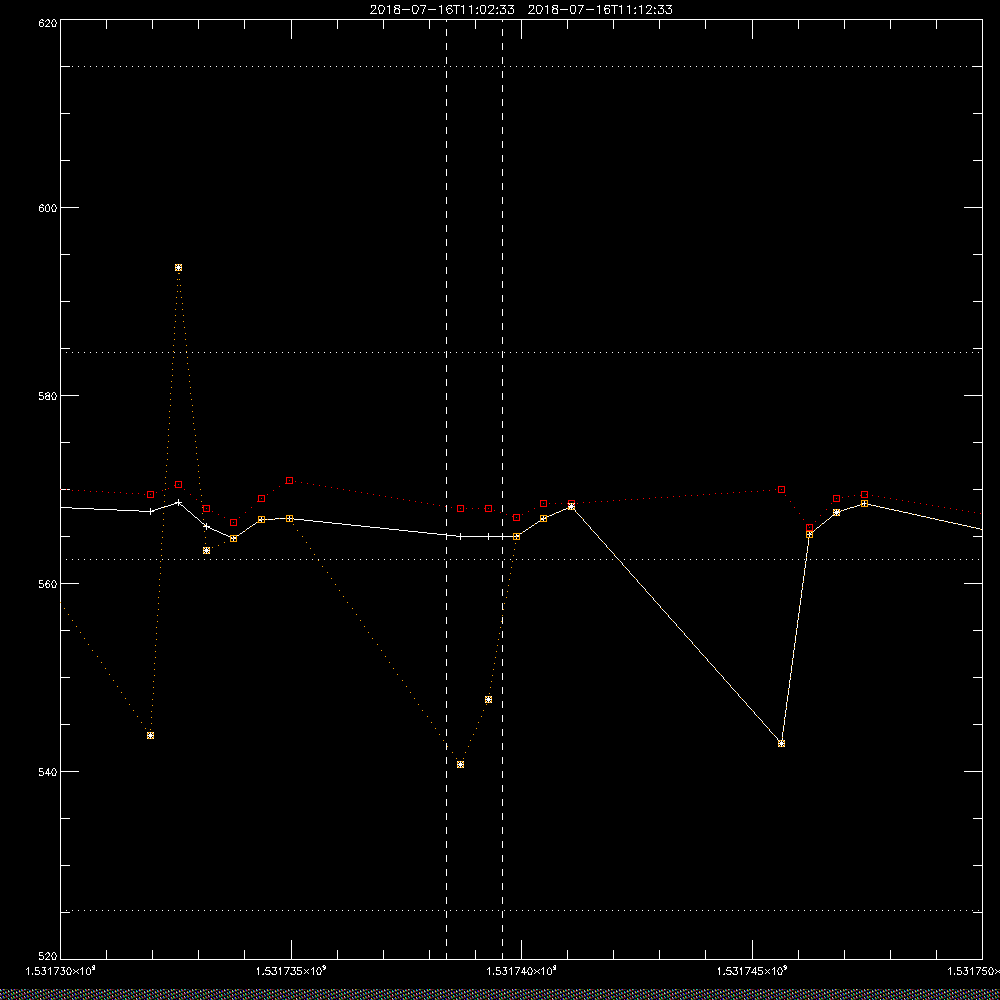Click the white line's minimum point near 543
This screenshot has height=1000, width=1000.
pyautogui.click(x=782, y=744)
